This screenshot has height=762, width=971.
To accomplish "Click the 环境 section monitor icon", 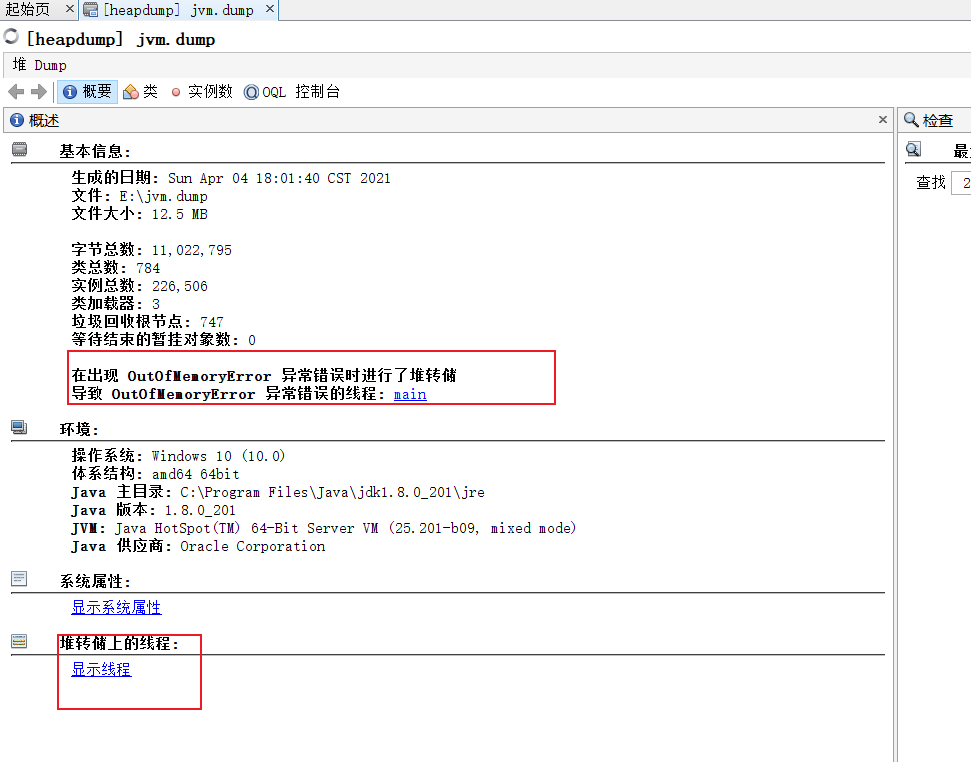I will (19, 427).
